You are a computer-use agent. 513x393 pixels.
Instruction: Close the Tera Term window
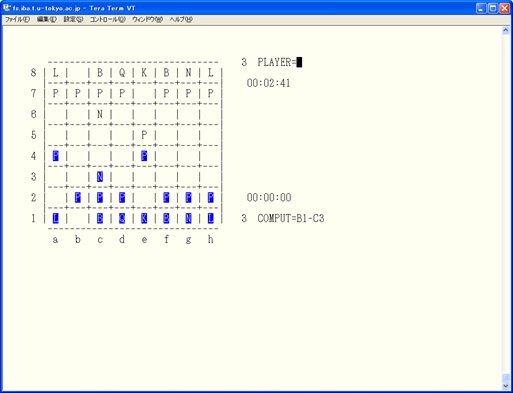coord(505,8)
